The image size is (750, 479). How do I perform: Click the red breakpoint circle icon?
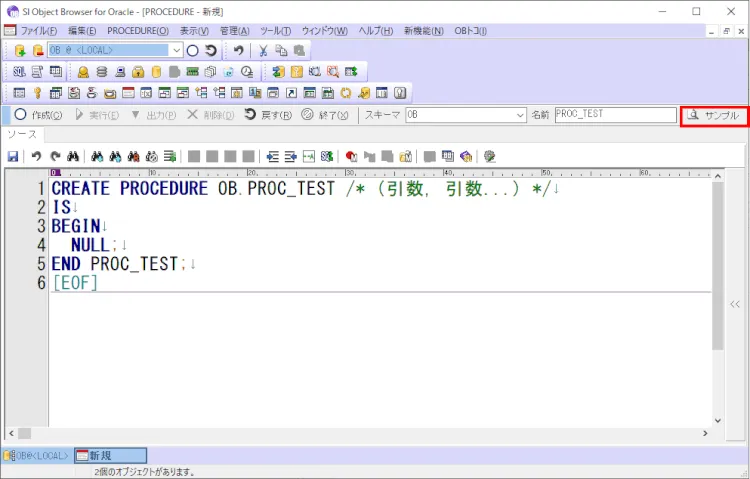point(351,156)
